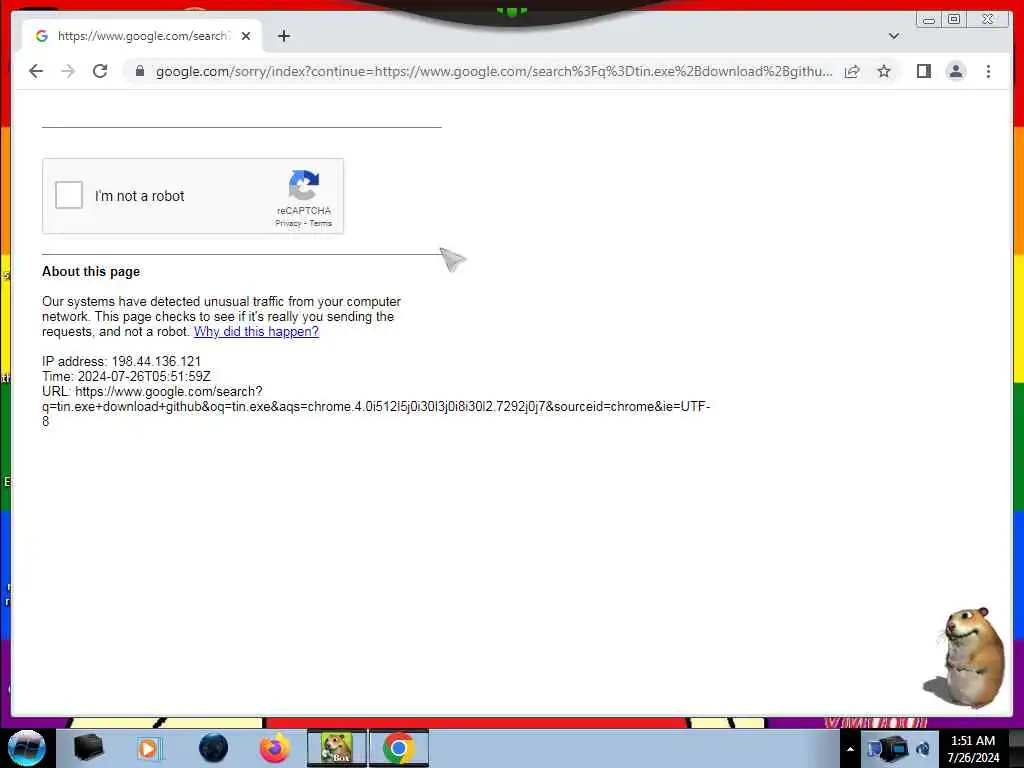Click the share this page icon
This screenshot has height=768, width=1024.
pyautogui.click(x=852, y=71)
